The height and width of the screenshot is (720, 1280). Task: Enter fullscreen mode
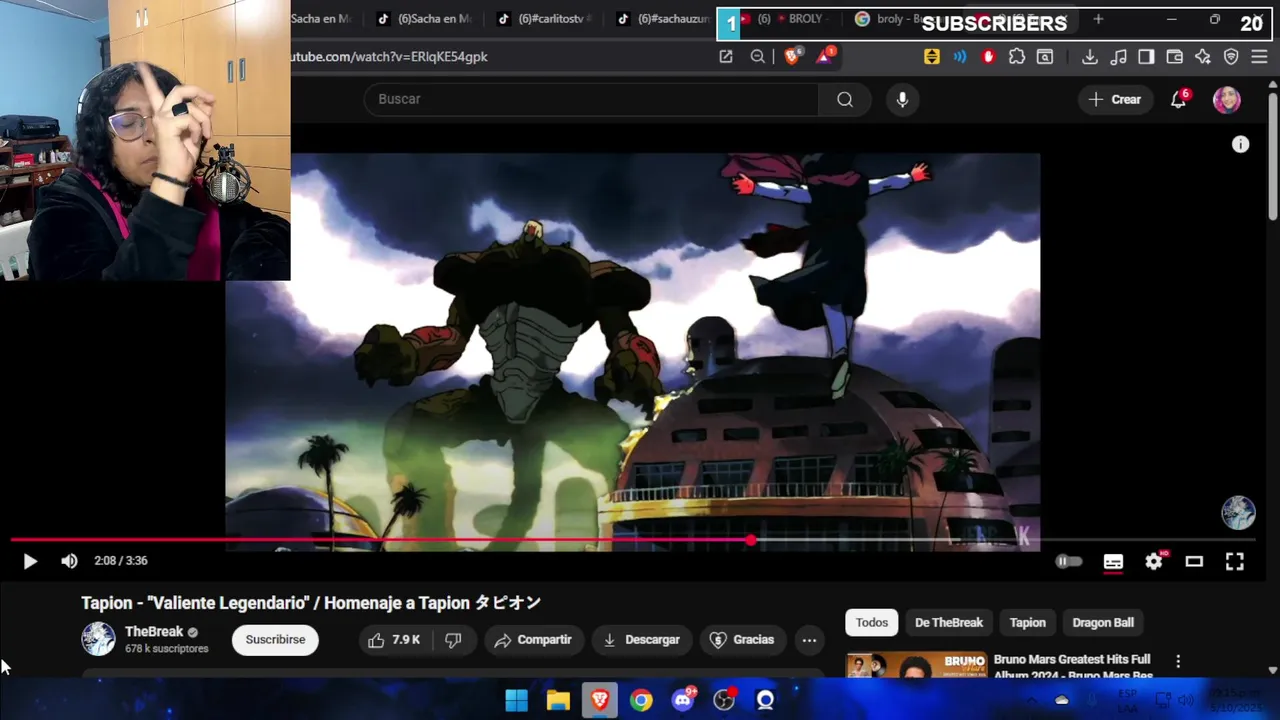[x=1235, y=562]
